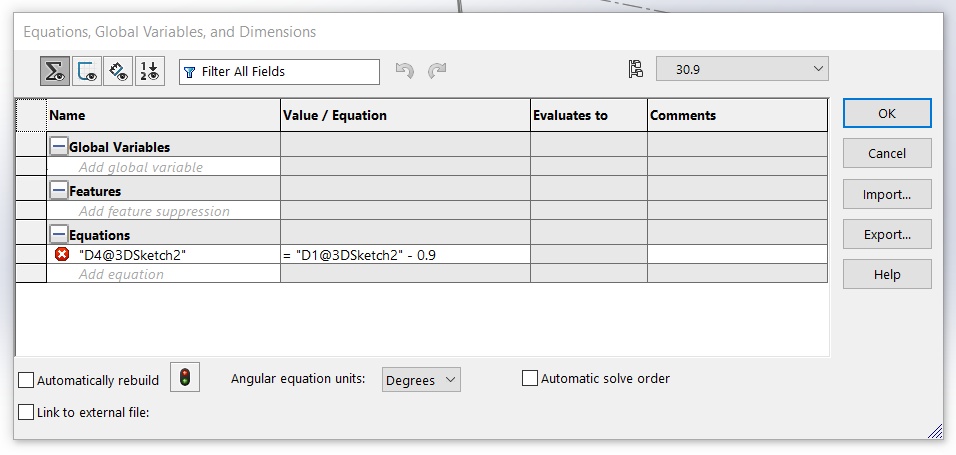Check the Link to external file box

tap(26, 412)
